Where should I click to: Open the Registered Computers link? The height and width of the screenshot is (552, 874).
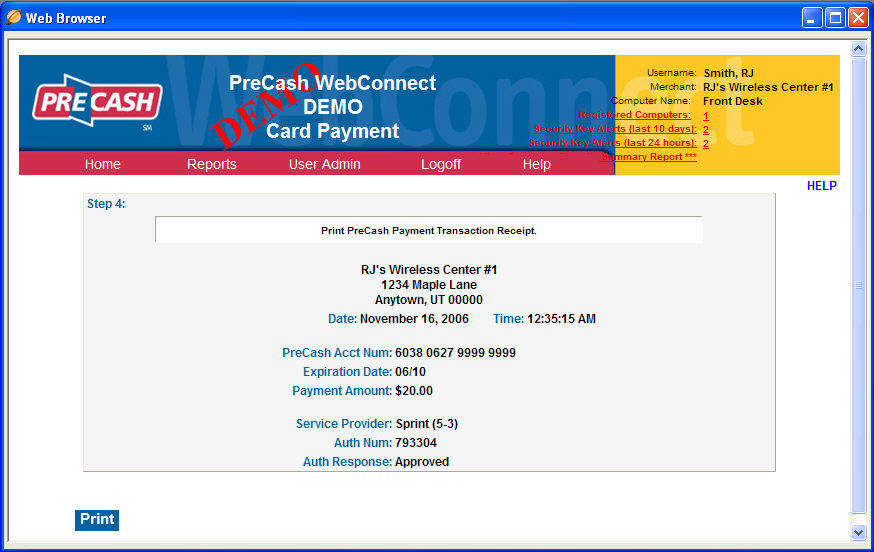pyautogui.click(x=634, y=115)
